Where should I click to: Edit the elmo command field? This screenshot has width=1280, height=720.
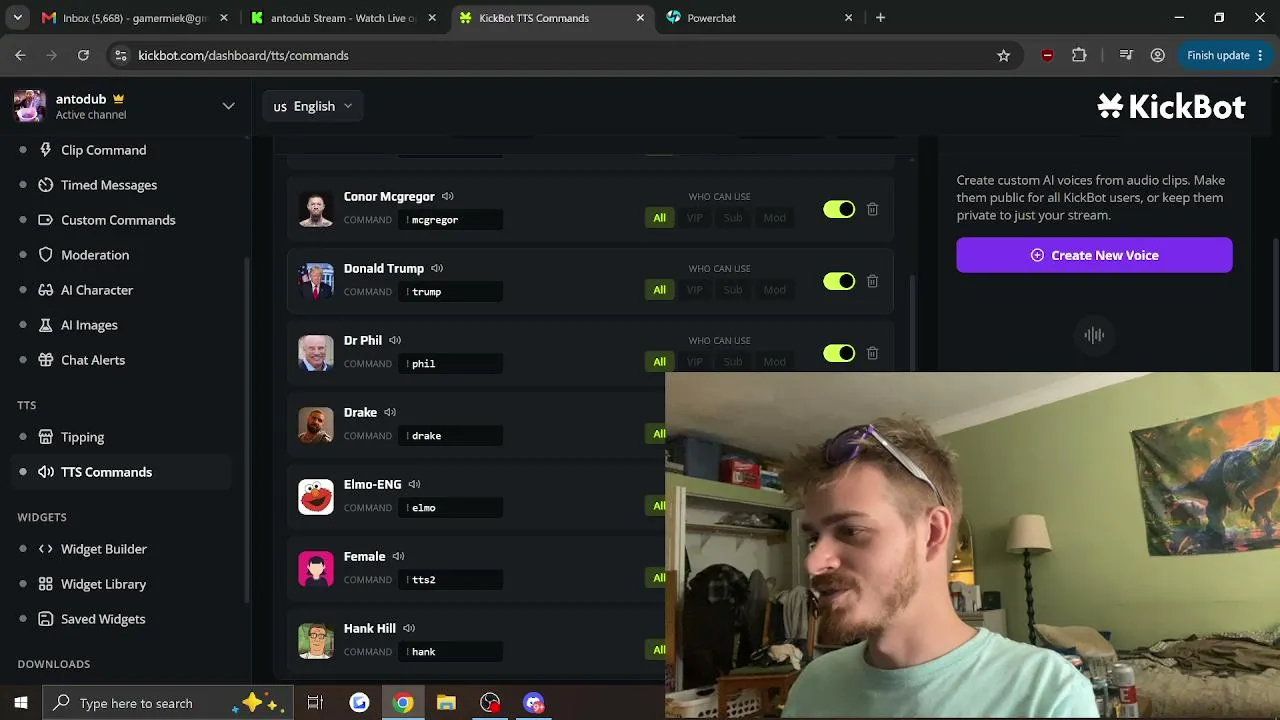[x=452, y=508]
